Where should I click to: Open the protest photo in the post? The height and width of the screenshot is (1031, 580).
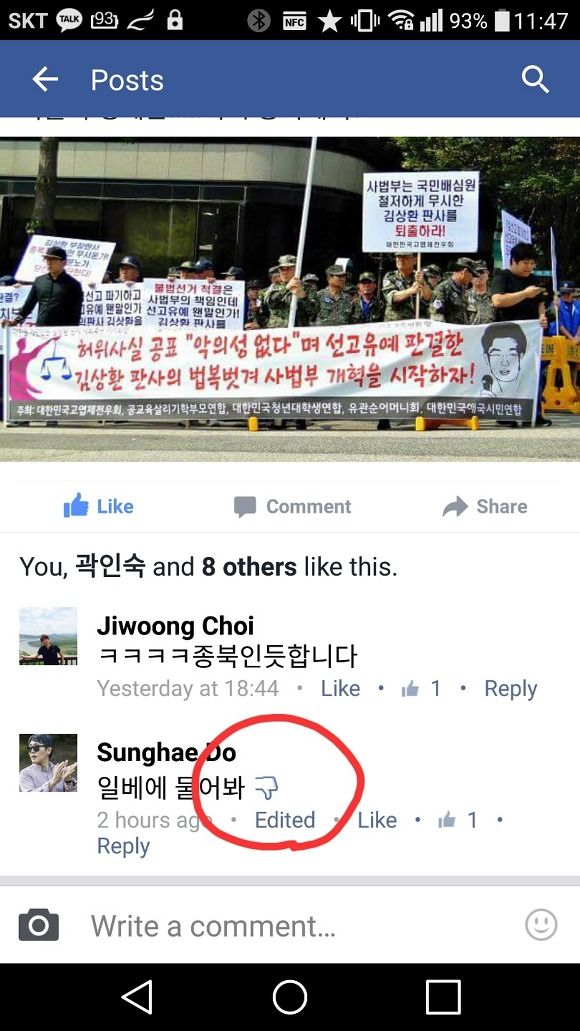click(x=290, y=299)
